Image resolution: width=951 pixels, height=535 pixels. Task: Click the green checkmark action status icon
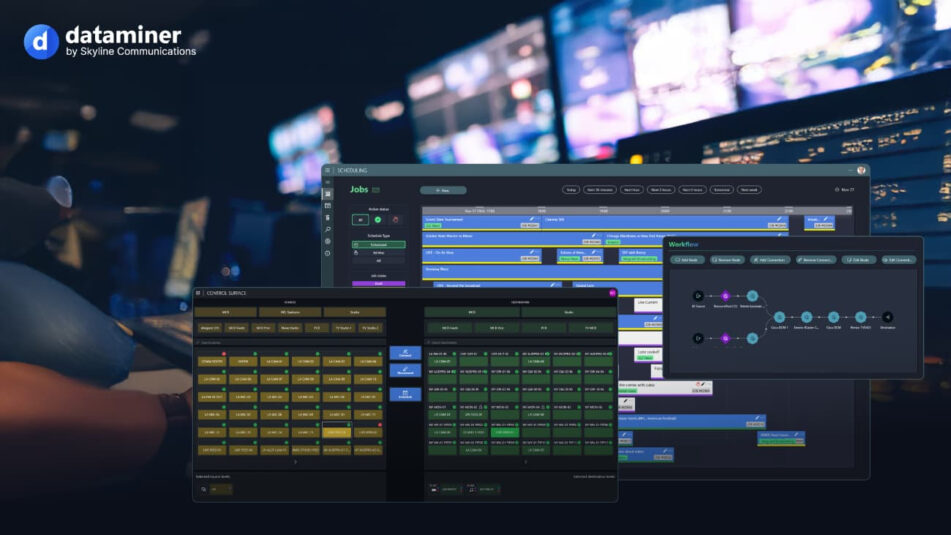click(378, 219)
